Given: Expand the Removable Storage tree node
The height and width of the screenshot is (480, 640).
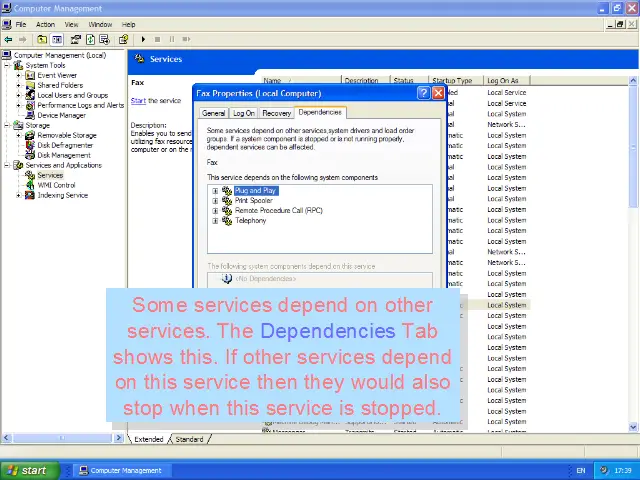Looking at the screenshot, I should pyautogui.click(x=18, y=136).
